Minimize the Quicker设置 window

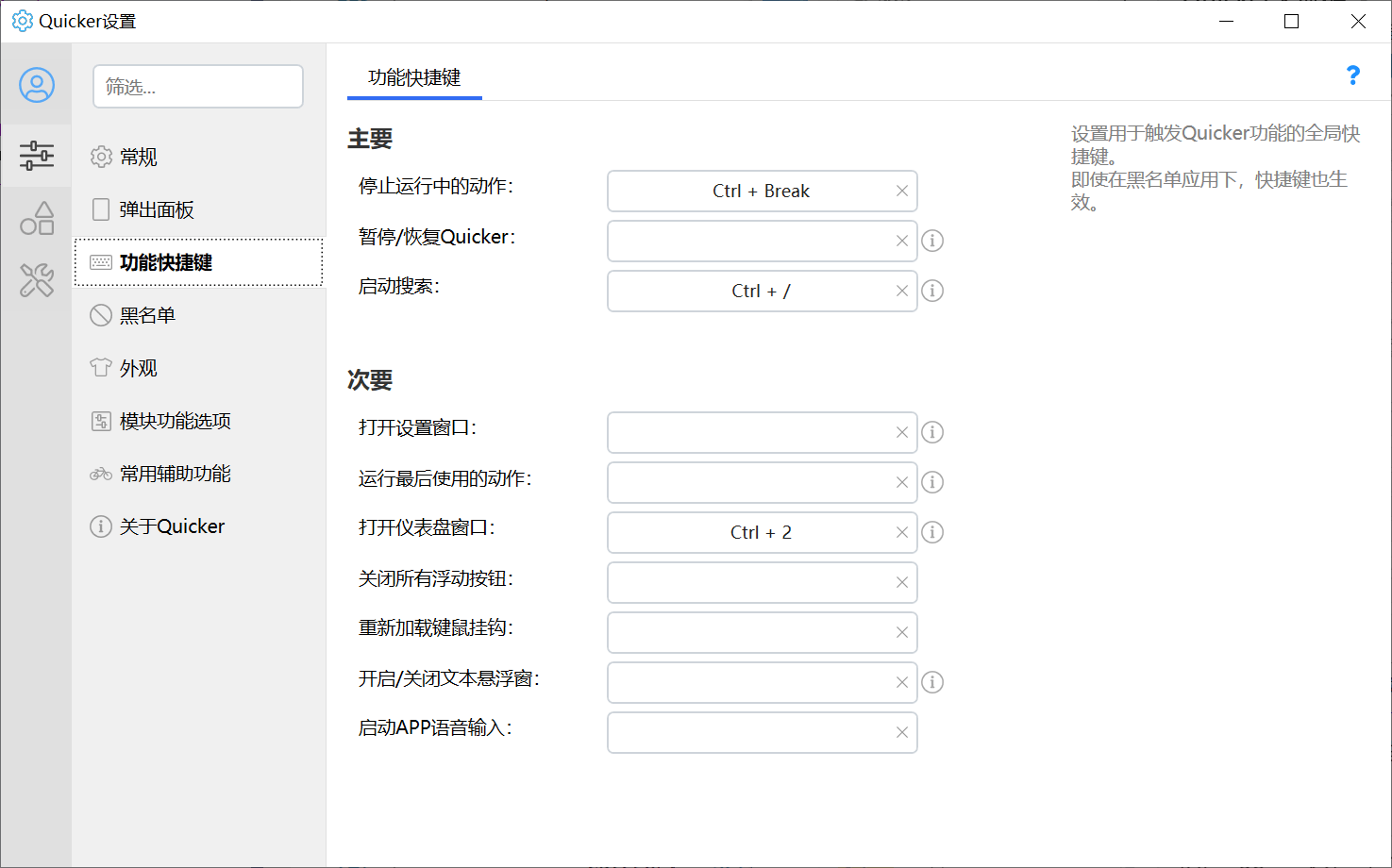[x=1226, y=21]
